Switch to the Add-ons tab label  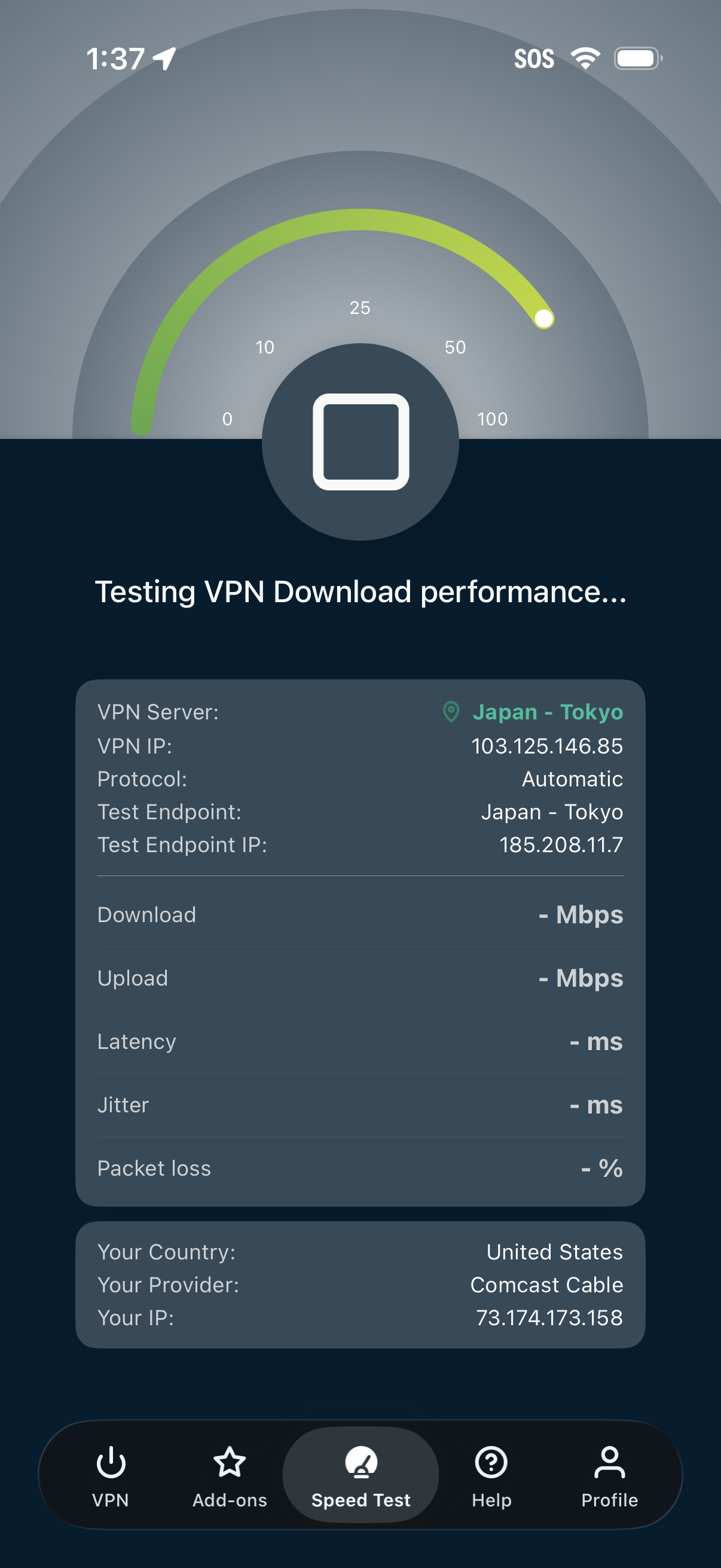pyautogui.click(x=230, y=1500)
